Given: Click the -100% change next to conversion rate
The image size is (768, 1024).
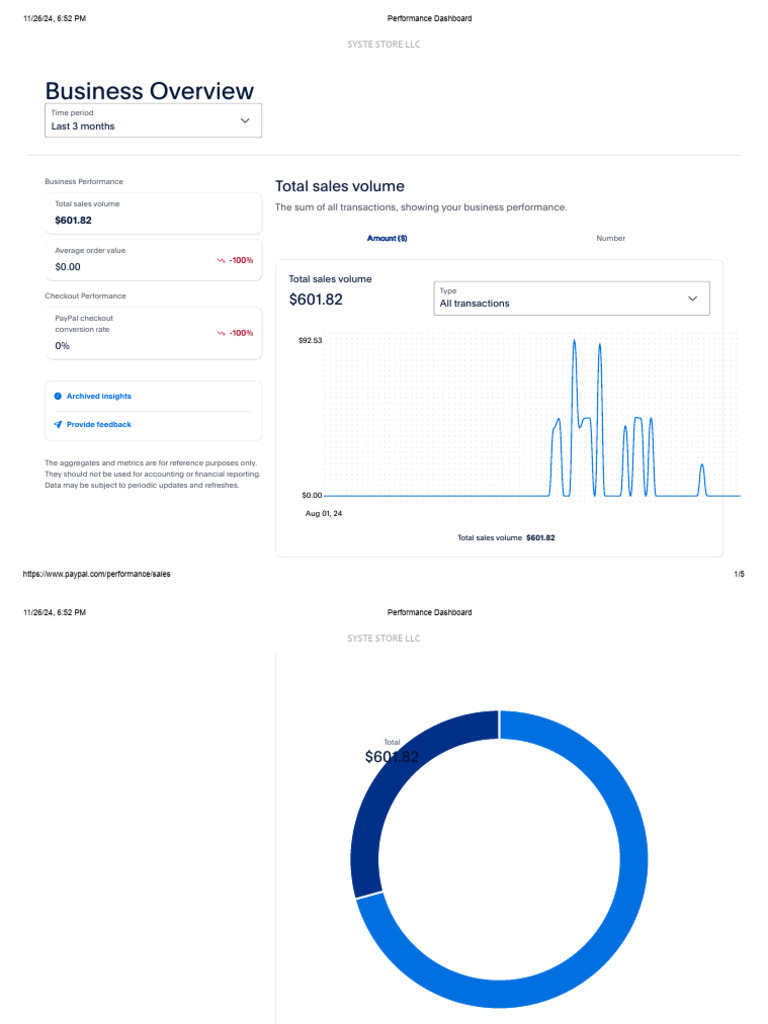Looking at the screenshot, I should click(241, 333).
